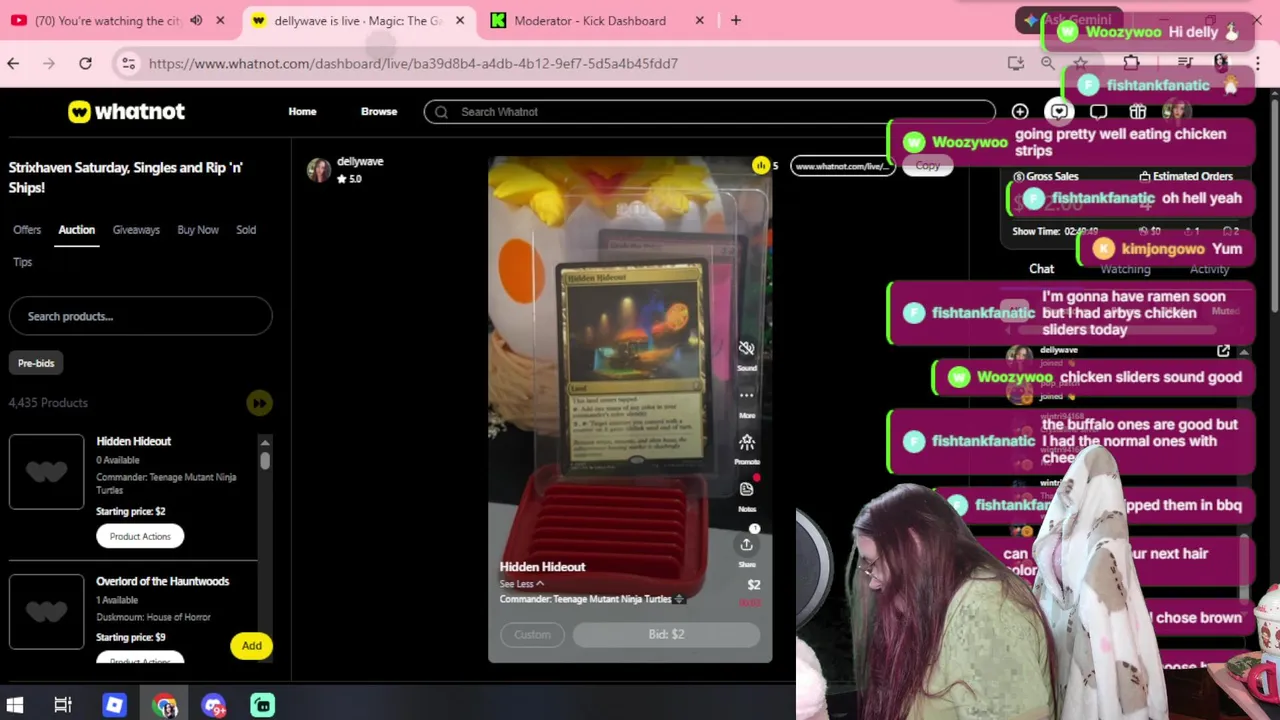This screenshot has height=720, width=1280.
Task: Click the Promote icon on the stream
Action: coord(746,442)
